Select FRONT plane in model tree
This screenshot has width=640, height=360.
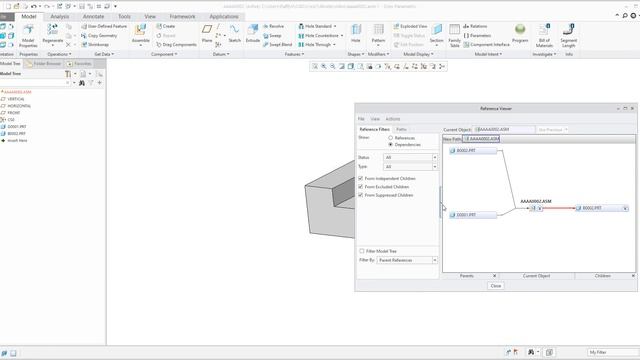(11, 113)
